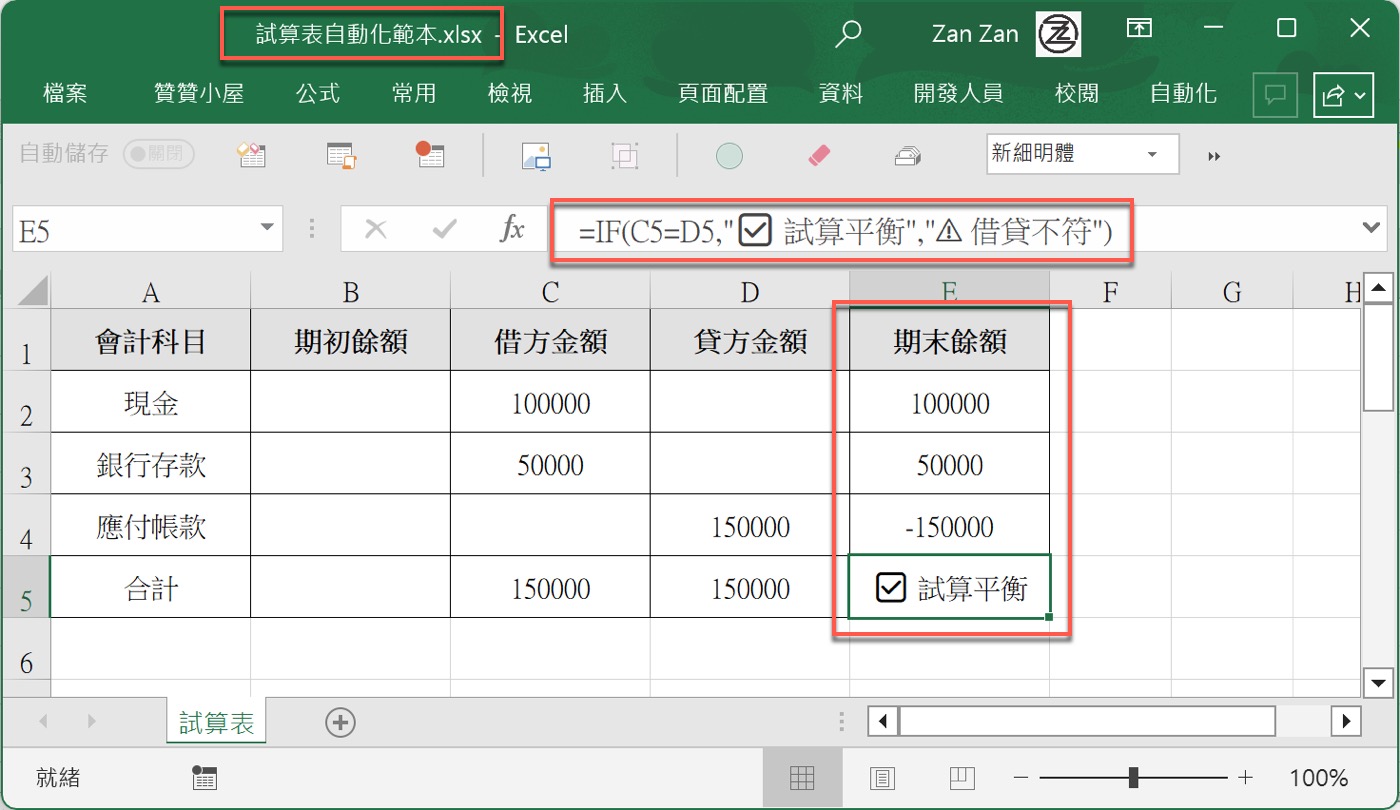This screenshot has width=1400, height=810.
Task: Expand the formula bar chevron
Action: coord(1372,229)
